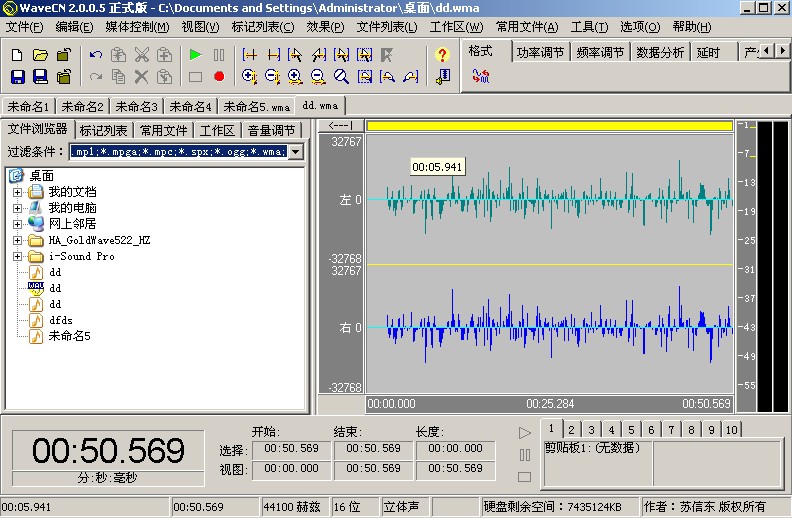Expand the i-Sound Pro folder node

17,256
